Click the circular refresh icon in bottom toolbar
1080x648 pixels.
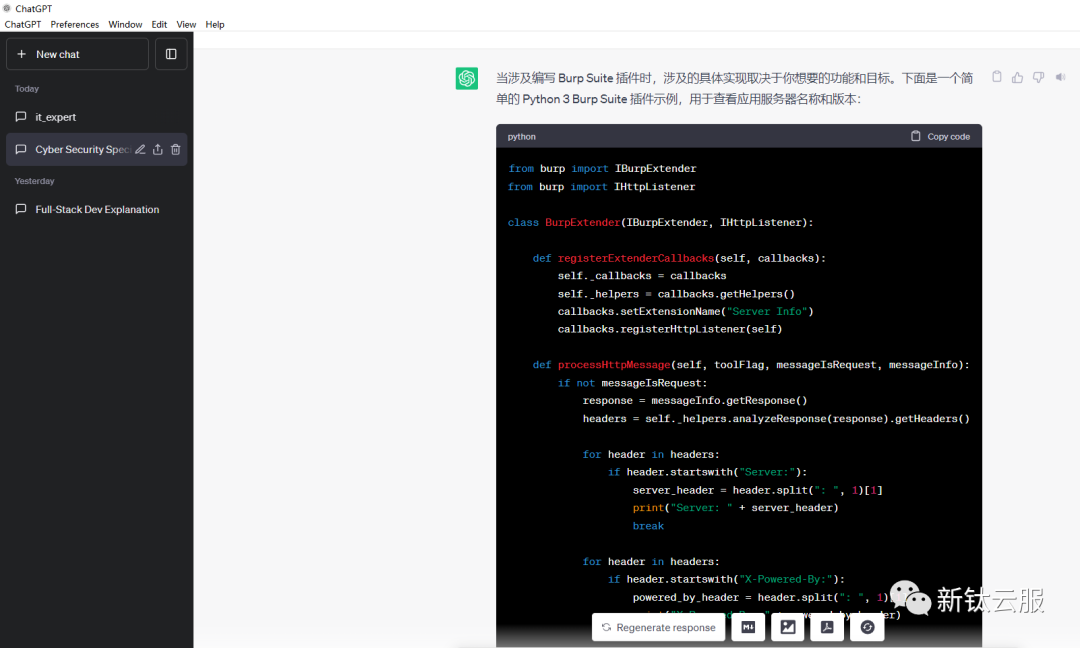(x=867, y=627)
